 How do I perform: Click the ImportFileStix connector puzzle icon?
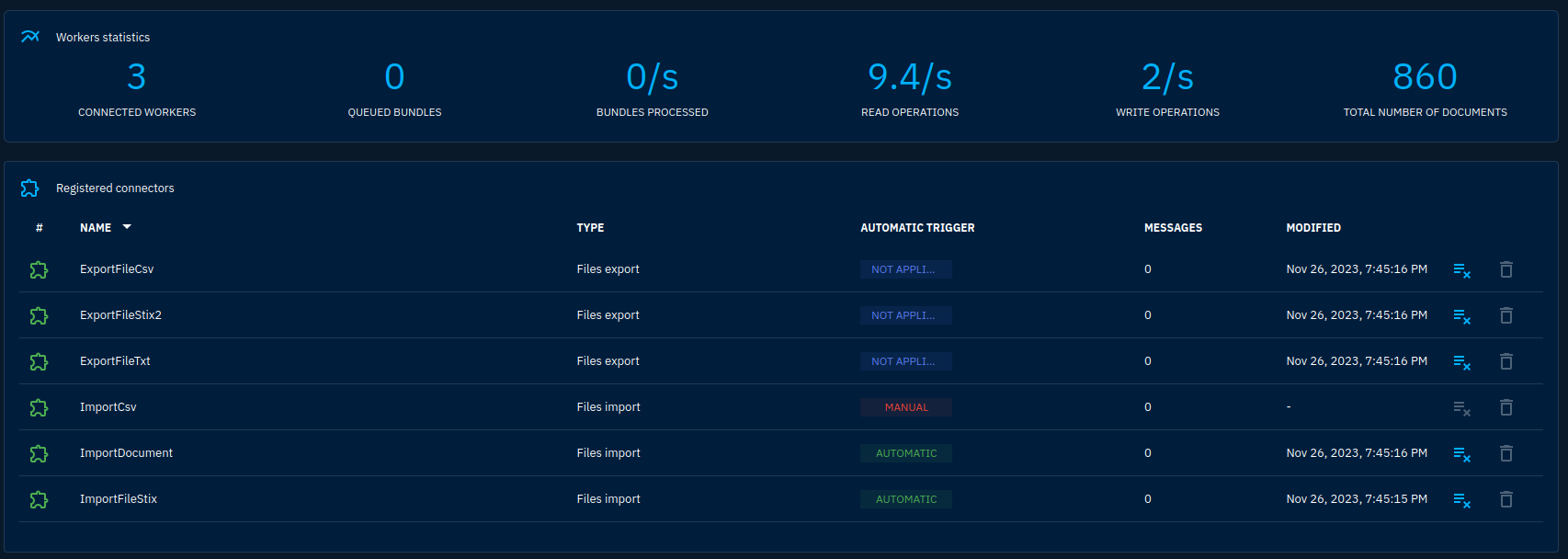(x=39, y=499)
